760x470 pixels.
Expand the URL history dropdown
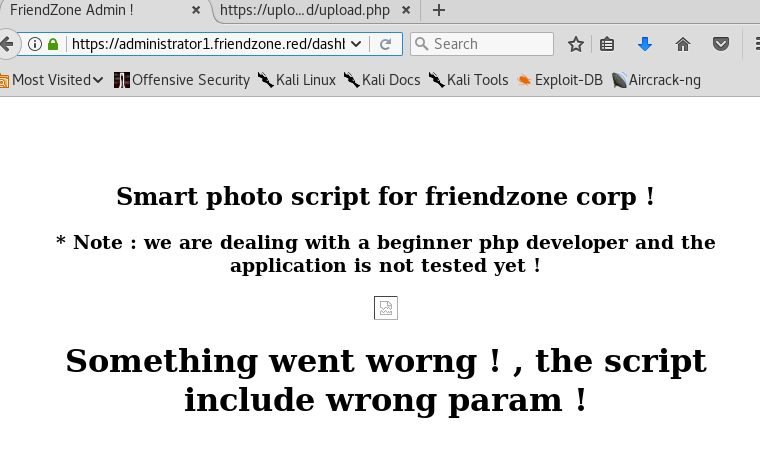[x=356, y=44]
